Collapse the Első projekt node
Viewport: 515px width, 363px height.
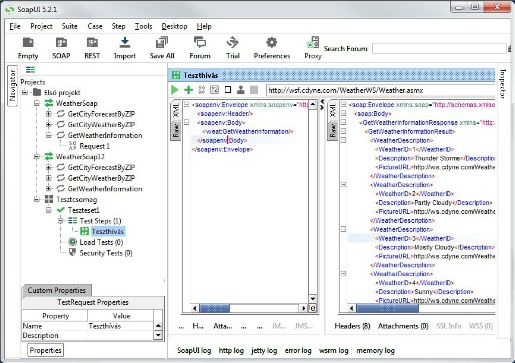[x=25, y=92]
